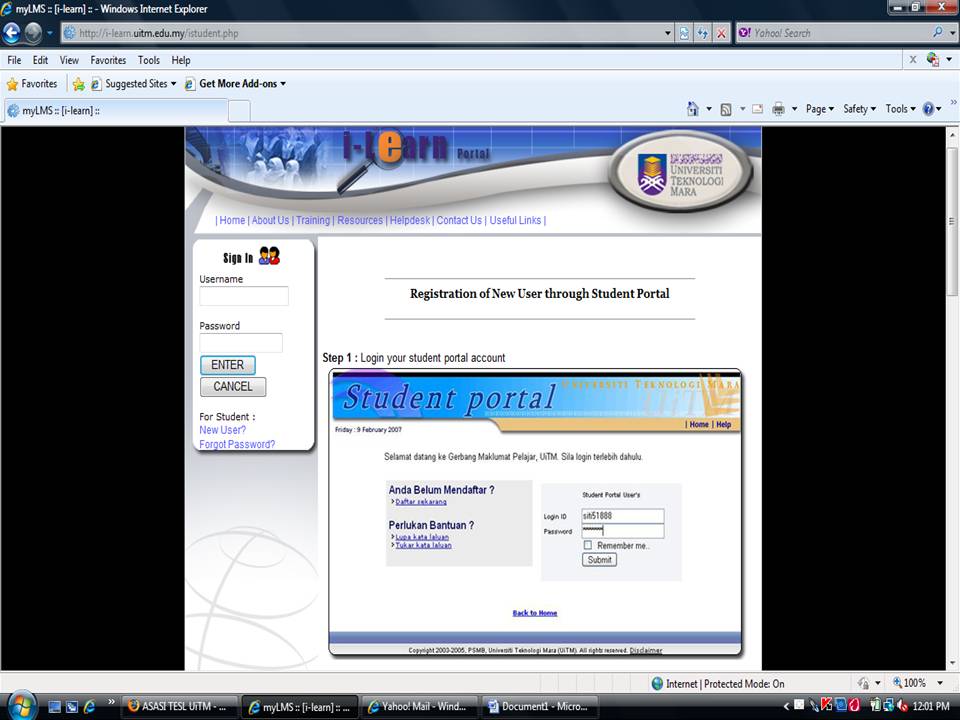960x720 pixels.
Task: Open zoom level dropdown arrow
Action: coord(940,683)
